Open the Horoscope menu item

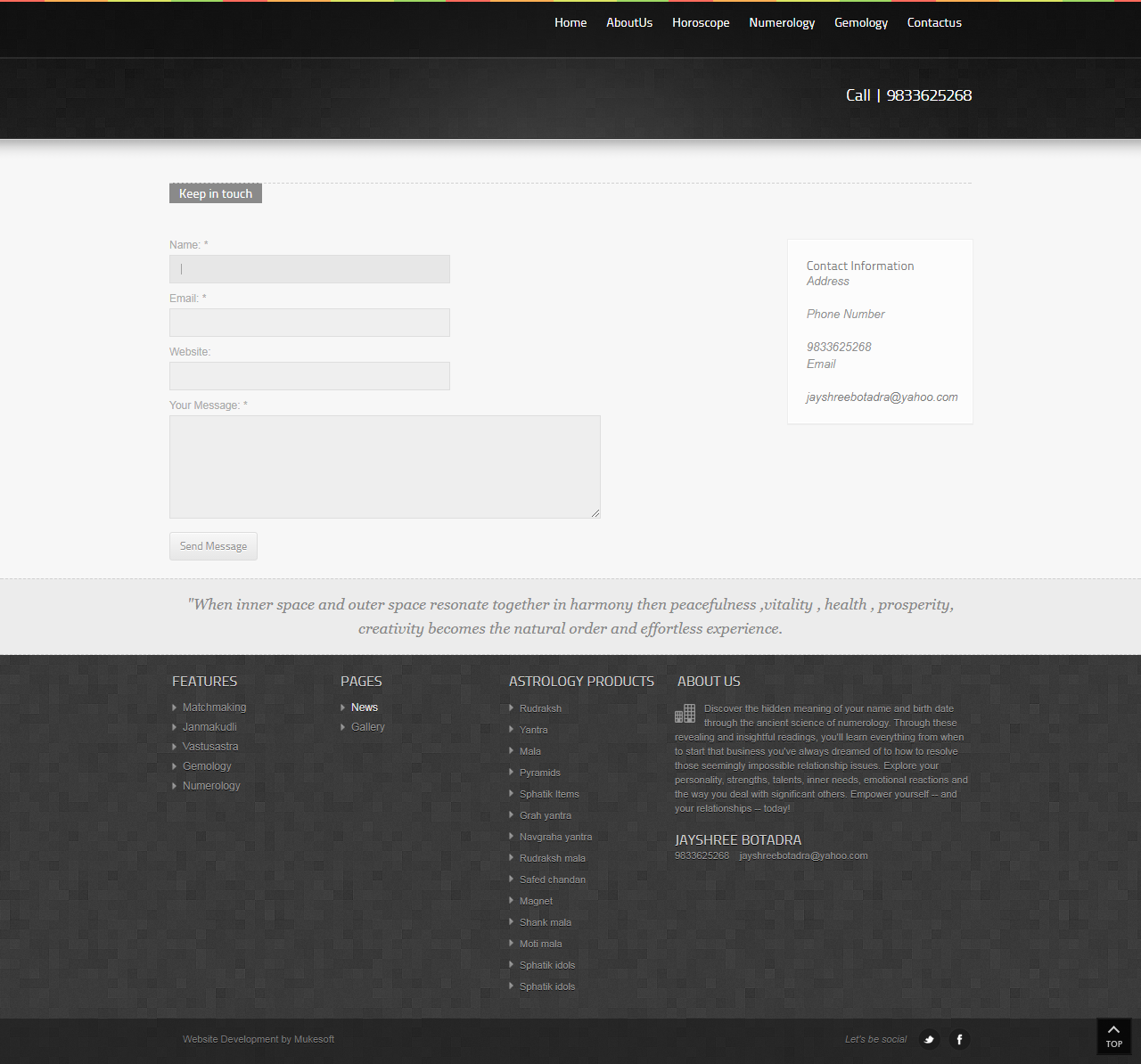click(701, 23)
